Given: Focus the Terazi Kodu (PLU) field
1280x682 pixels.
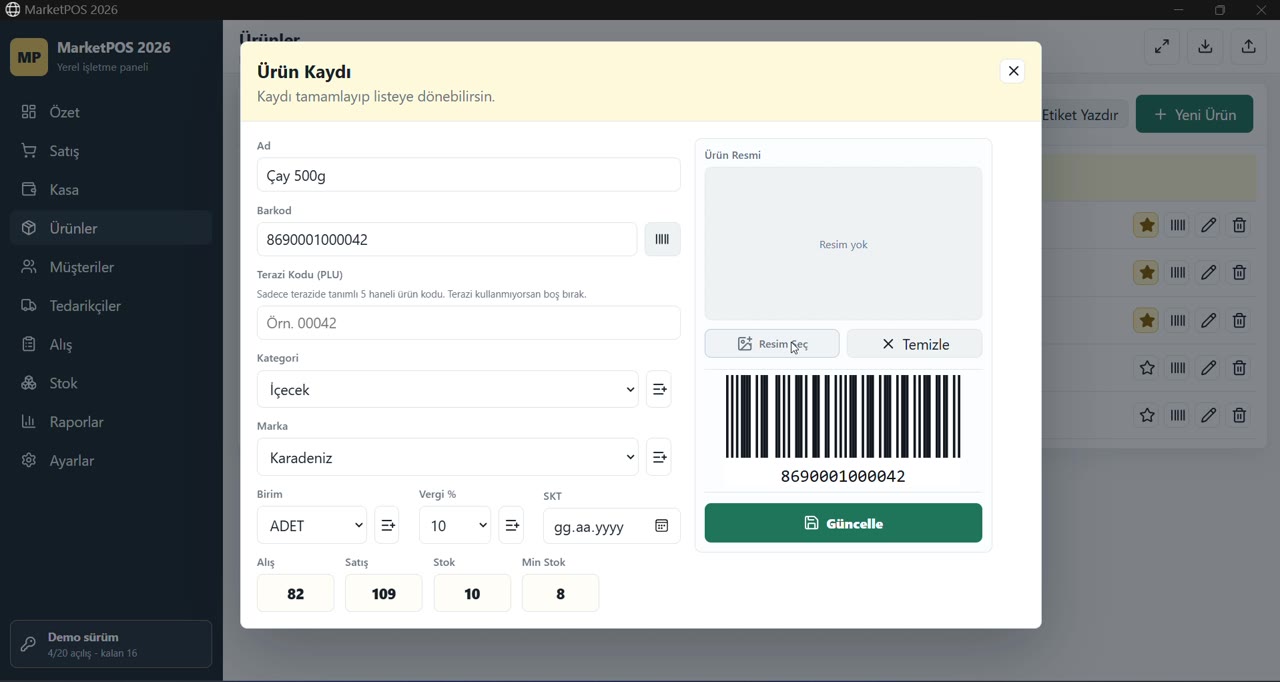Looking at the screenshot, I should (468, 323).
